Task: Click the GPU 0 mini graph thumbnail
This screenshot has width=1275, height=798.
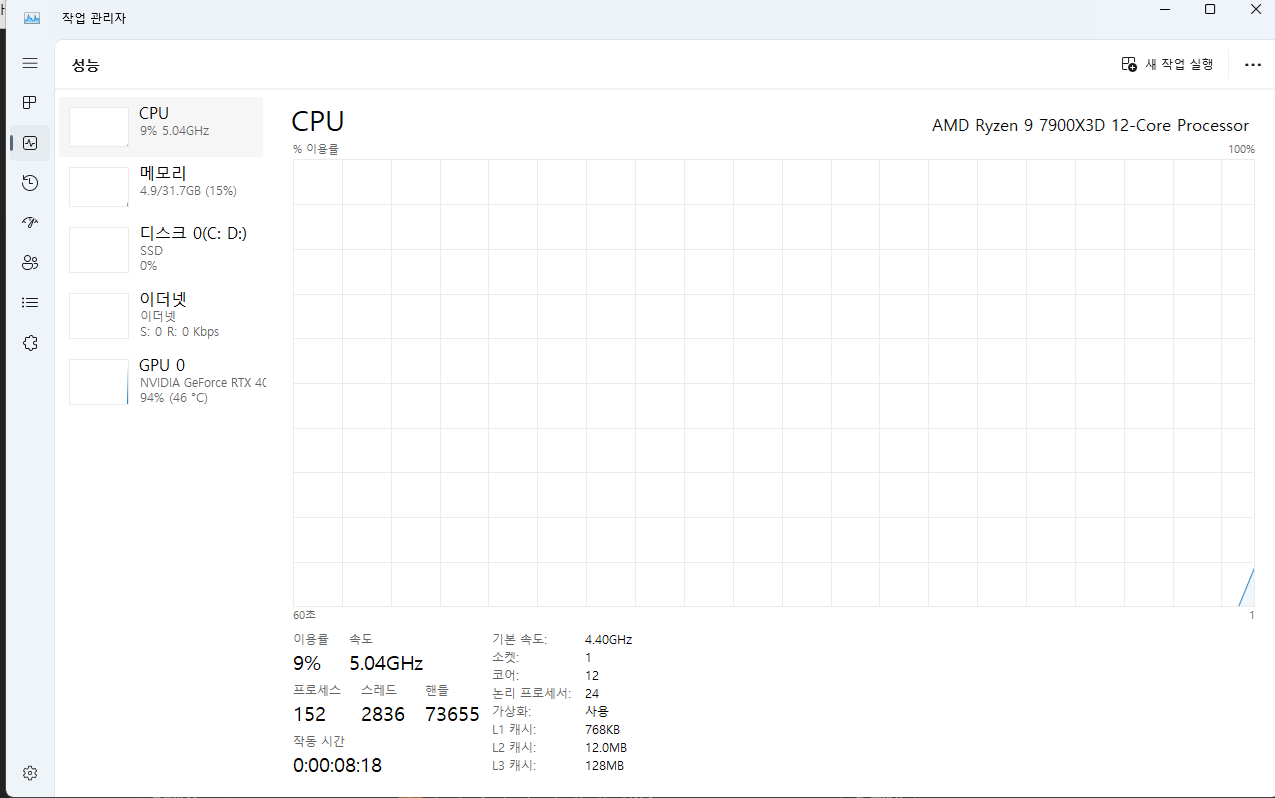Action: pos(99,382)
